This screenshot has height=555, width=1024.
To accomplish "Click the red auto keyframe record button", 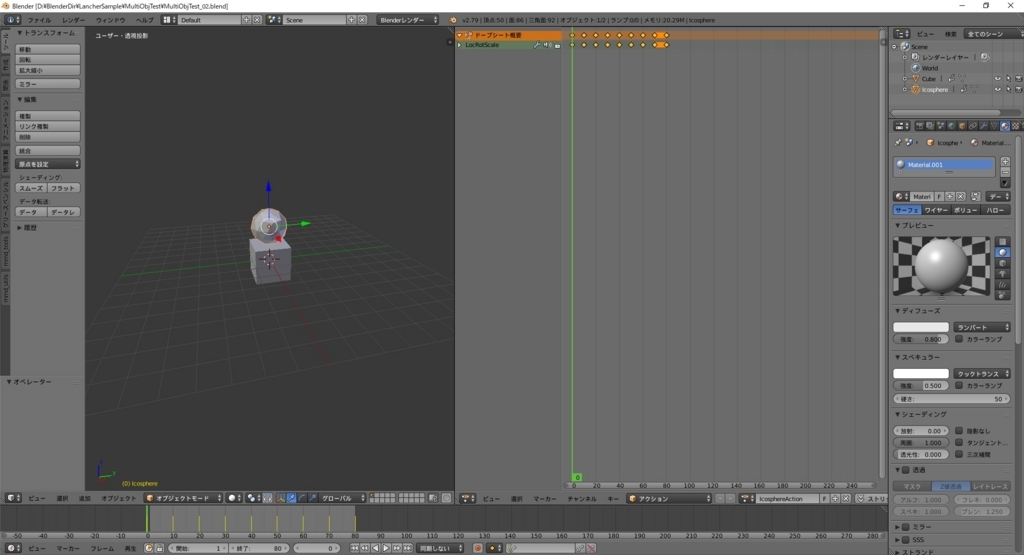I will (478, 548).
